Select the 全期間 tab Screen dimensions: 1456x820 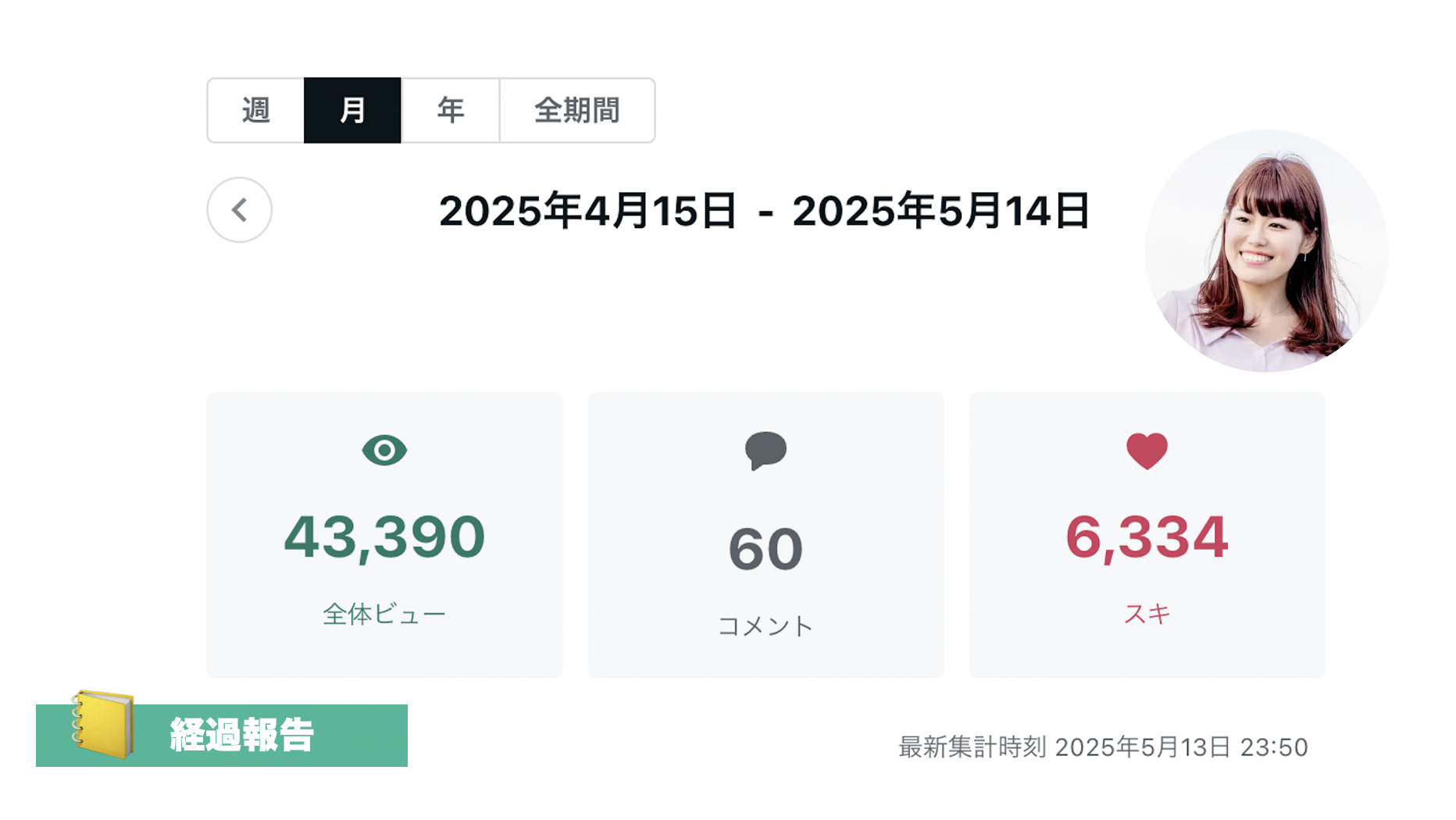[x=577, y=110]
